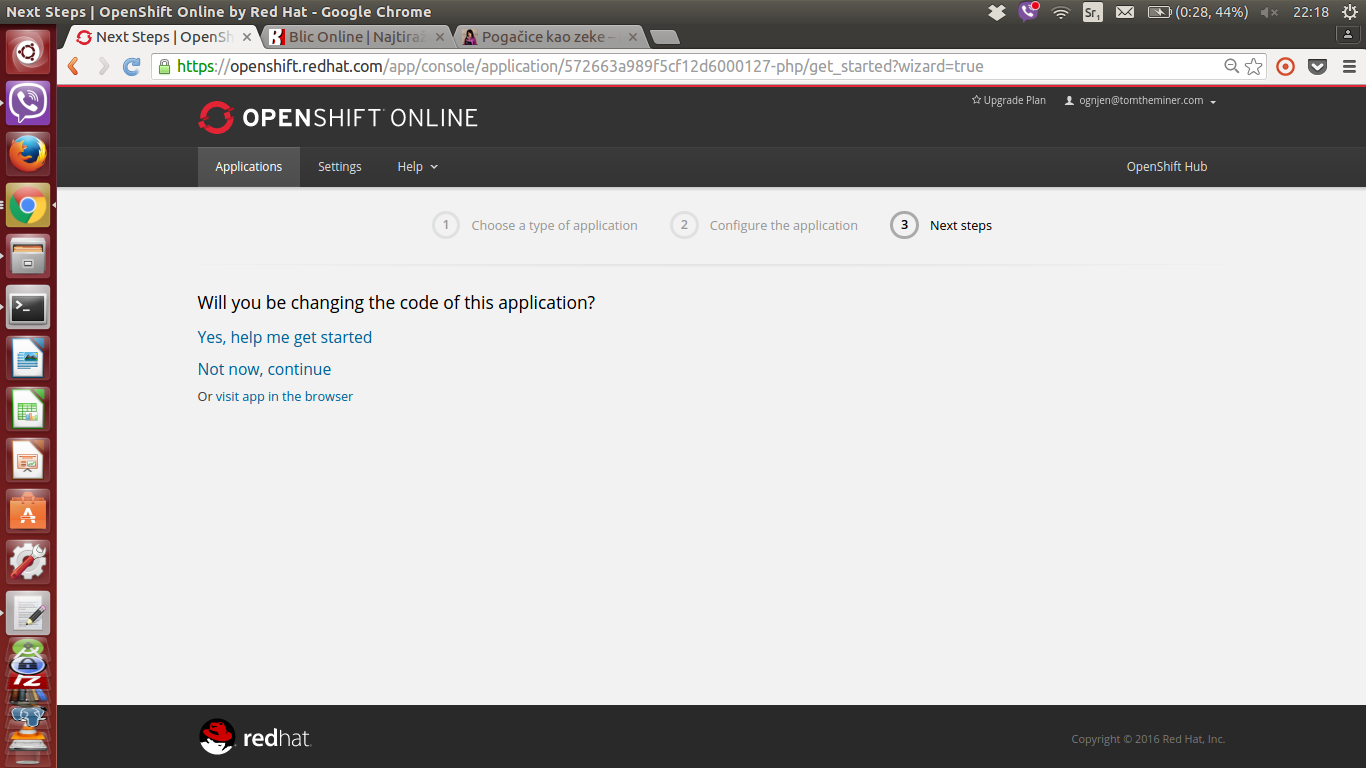Click Yes, help me get started
The image size is (1366, 768).
point(285,337)
